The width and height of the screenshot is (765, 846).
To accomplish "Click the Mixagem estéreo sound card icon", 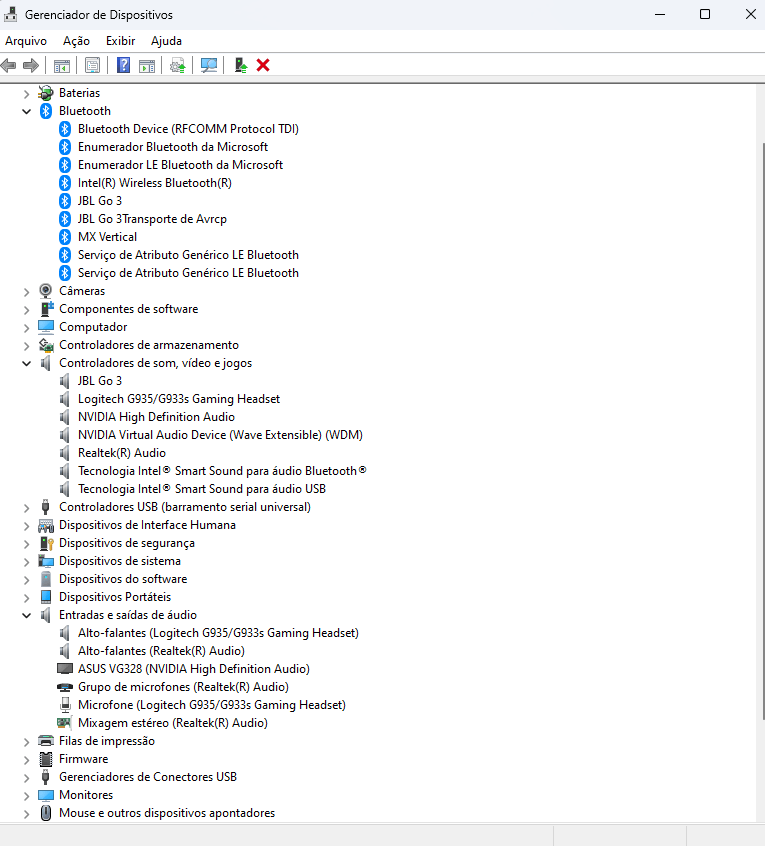I will pyautogui.click(x=65, y=723).
